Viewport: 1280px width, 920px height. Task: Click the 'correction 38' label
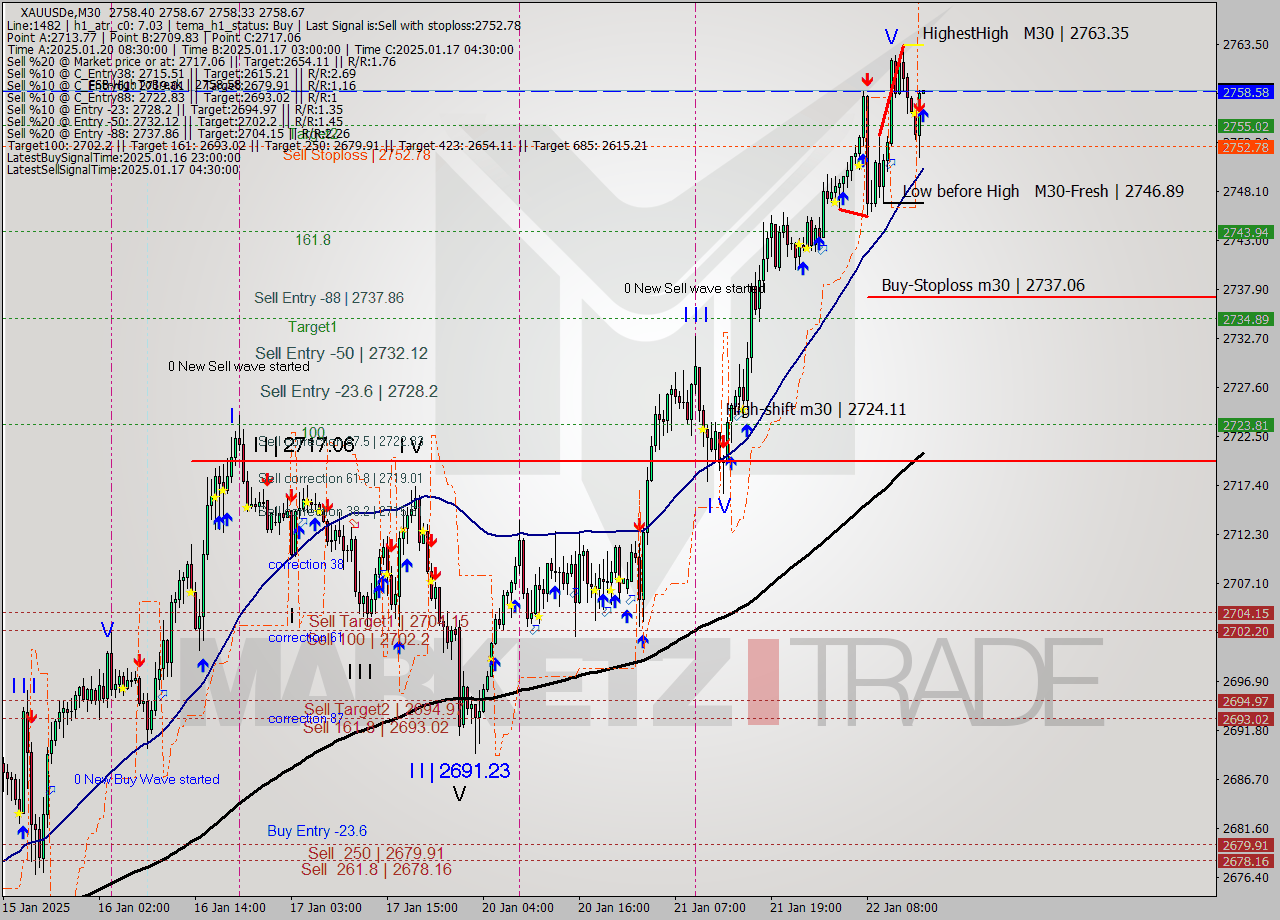tap(306, 565)
